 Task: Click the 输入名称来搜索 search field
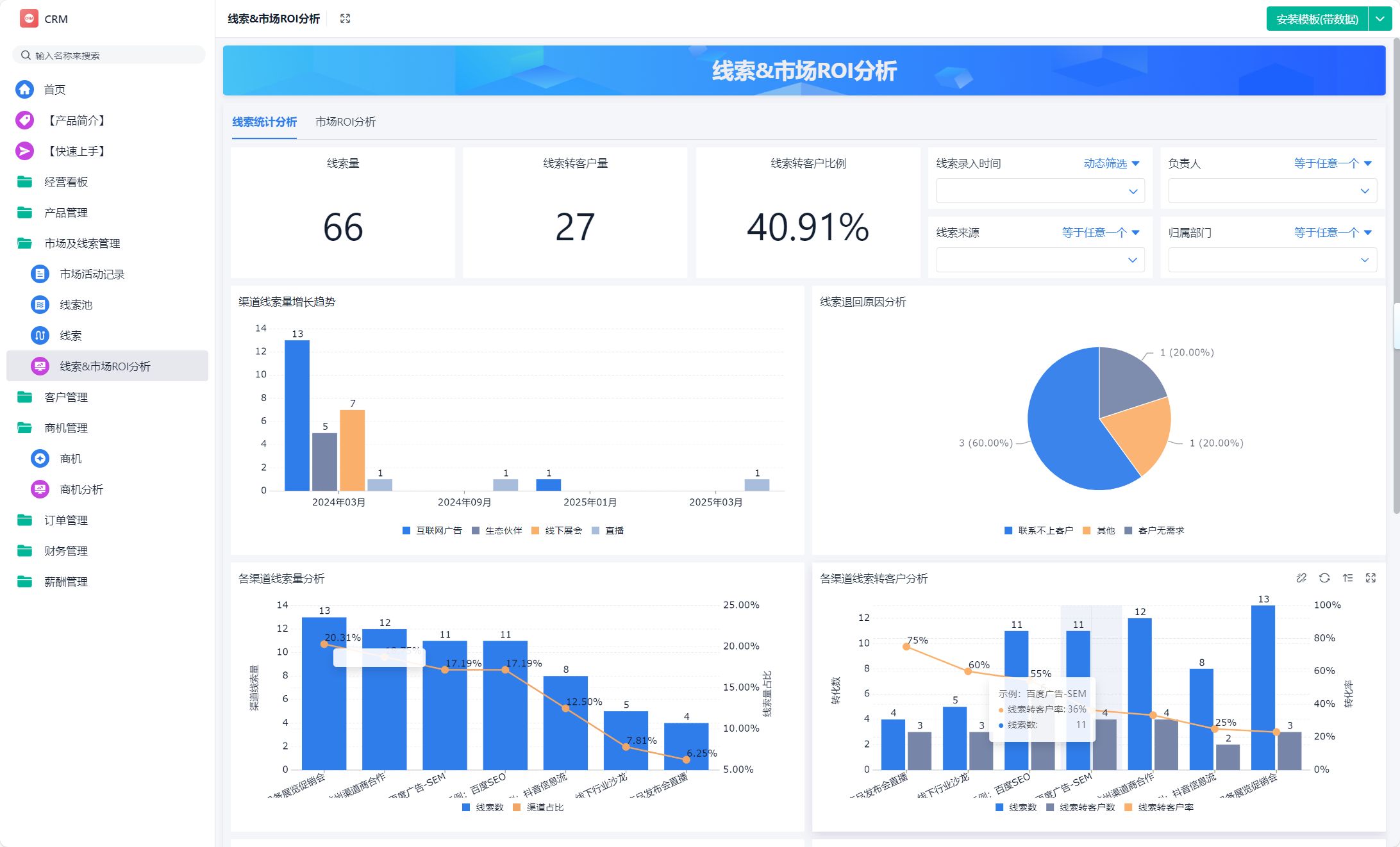click(x=109, y=55)
